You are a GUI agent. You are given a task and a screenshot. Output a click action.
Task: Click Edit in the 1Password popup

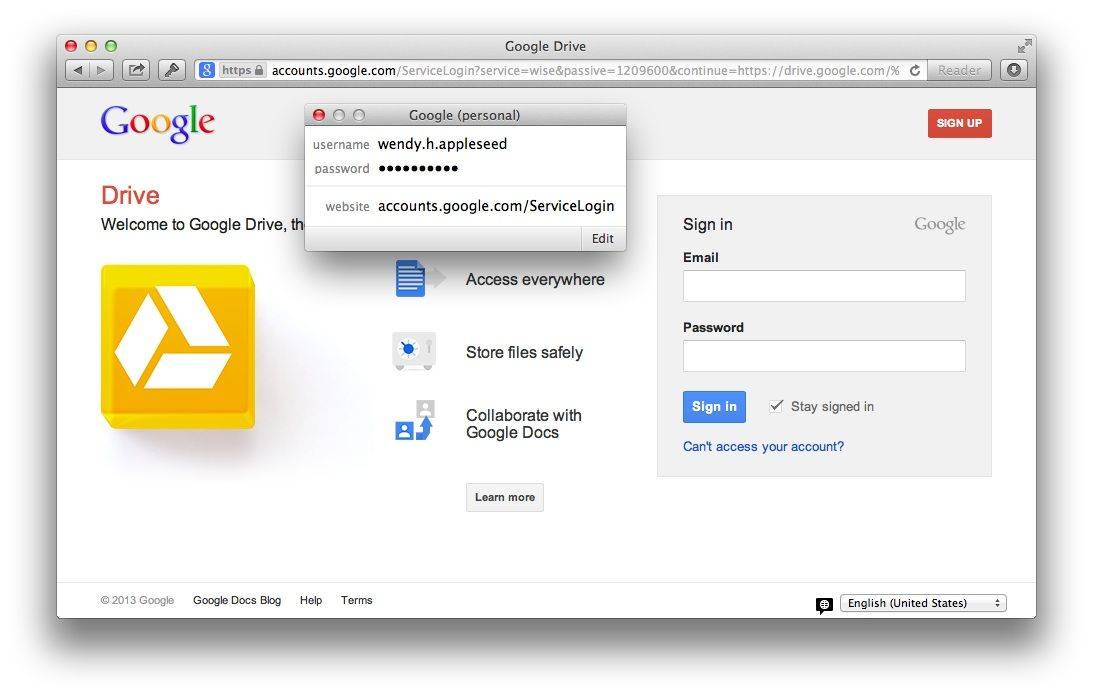[x=602, y=238]
